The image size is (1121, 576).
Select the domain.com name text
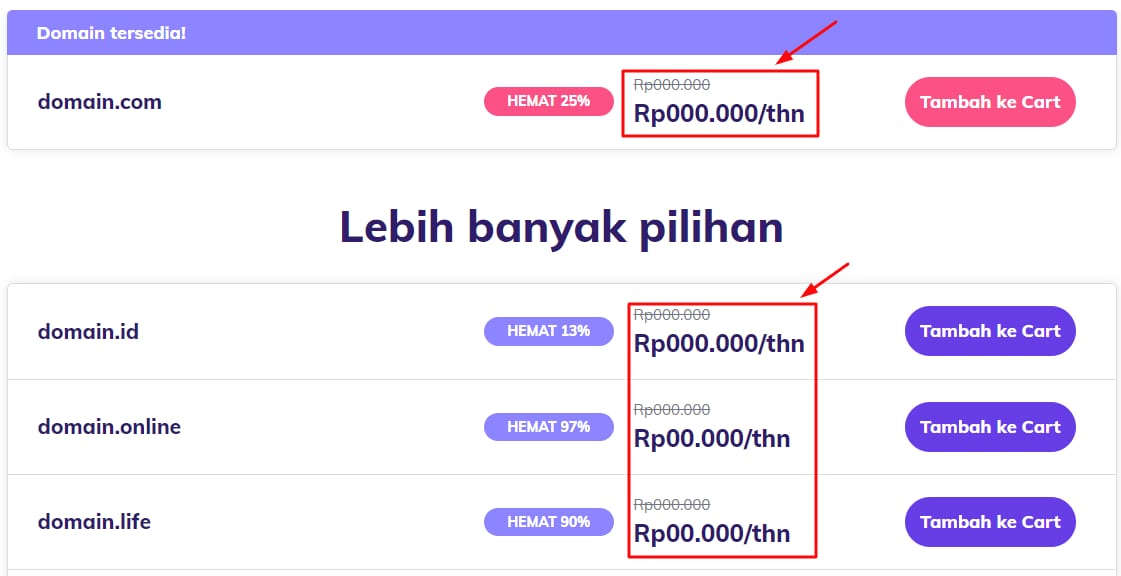[x=99, y=102]
